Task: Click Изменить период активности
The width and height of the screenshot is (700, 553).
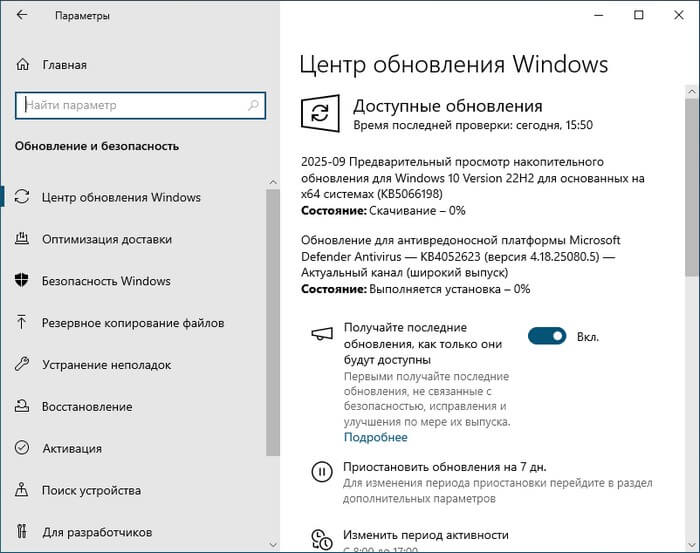Action: [426, 535]
